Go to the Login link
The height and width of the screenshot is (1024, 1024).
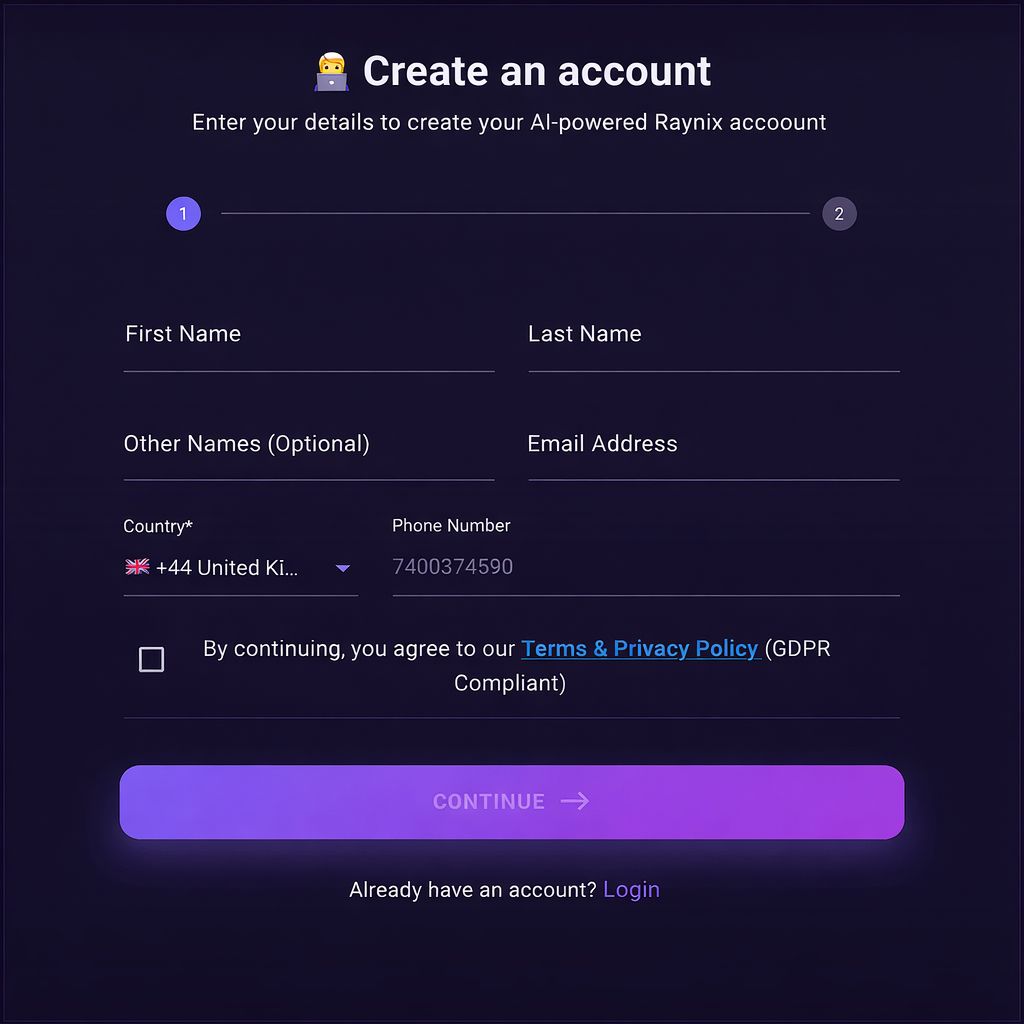(x=631, y=889)
